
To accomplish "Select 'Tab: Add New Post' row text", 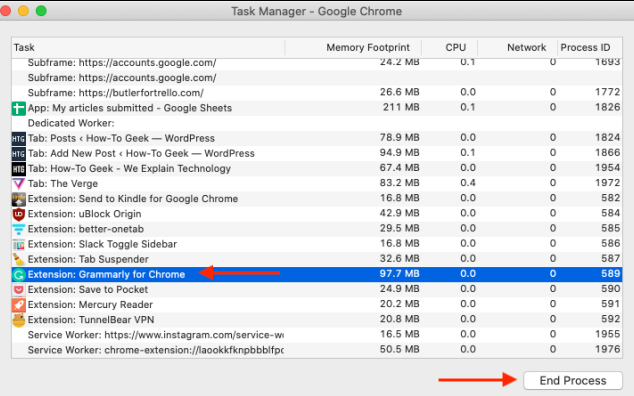I will tap(141, 154).
